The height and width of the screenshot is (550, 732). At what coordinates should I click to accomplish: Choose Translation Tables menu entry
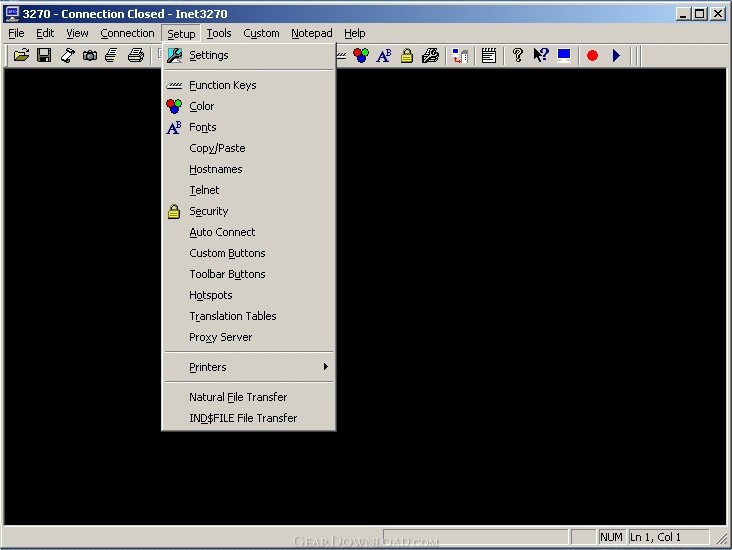249,316
